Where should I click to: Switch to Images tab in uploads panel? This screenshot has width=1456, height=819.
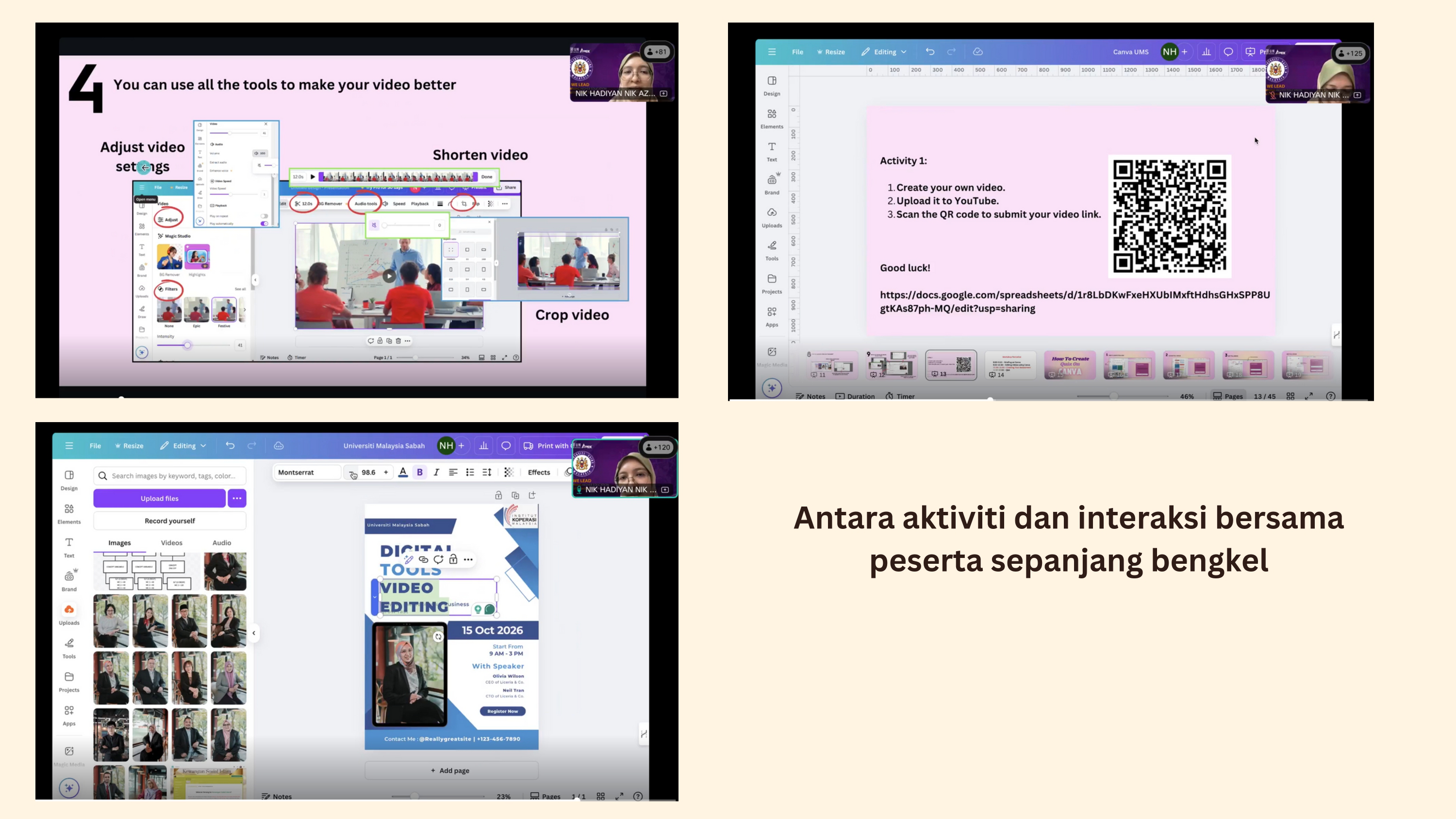pyautogui.click(x=119, y=542)
